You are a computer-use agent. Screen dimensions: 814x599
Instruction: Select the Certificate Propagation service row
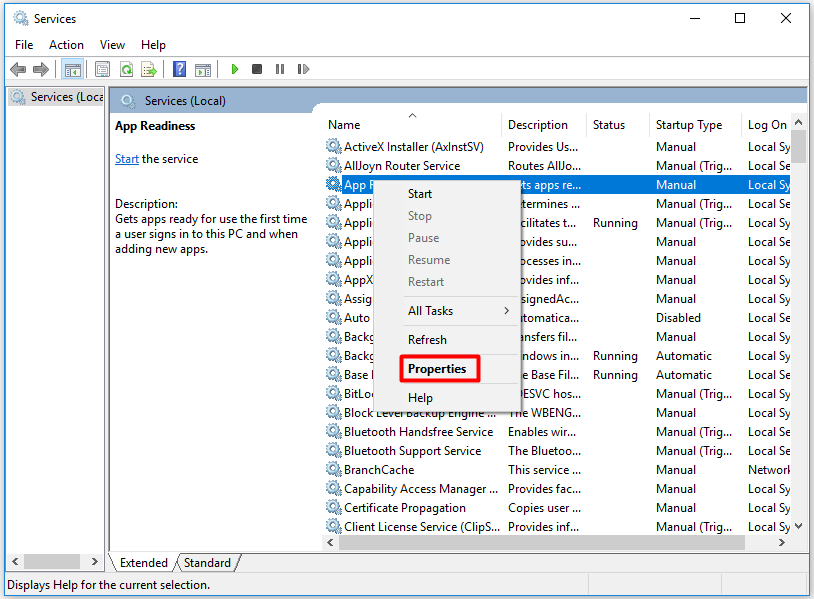coord(558,507)
